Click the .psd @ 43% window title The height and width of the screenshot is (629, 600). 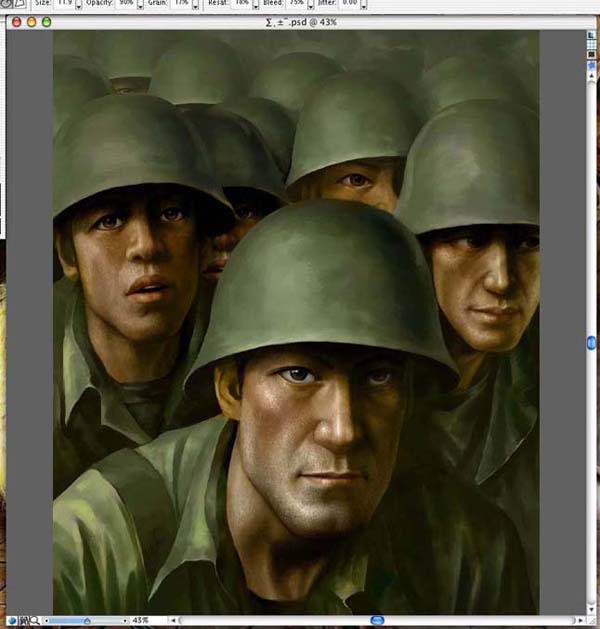tap(301, 22)
